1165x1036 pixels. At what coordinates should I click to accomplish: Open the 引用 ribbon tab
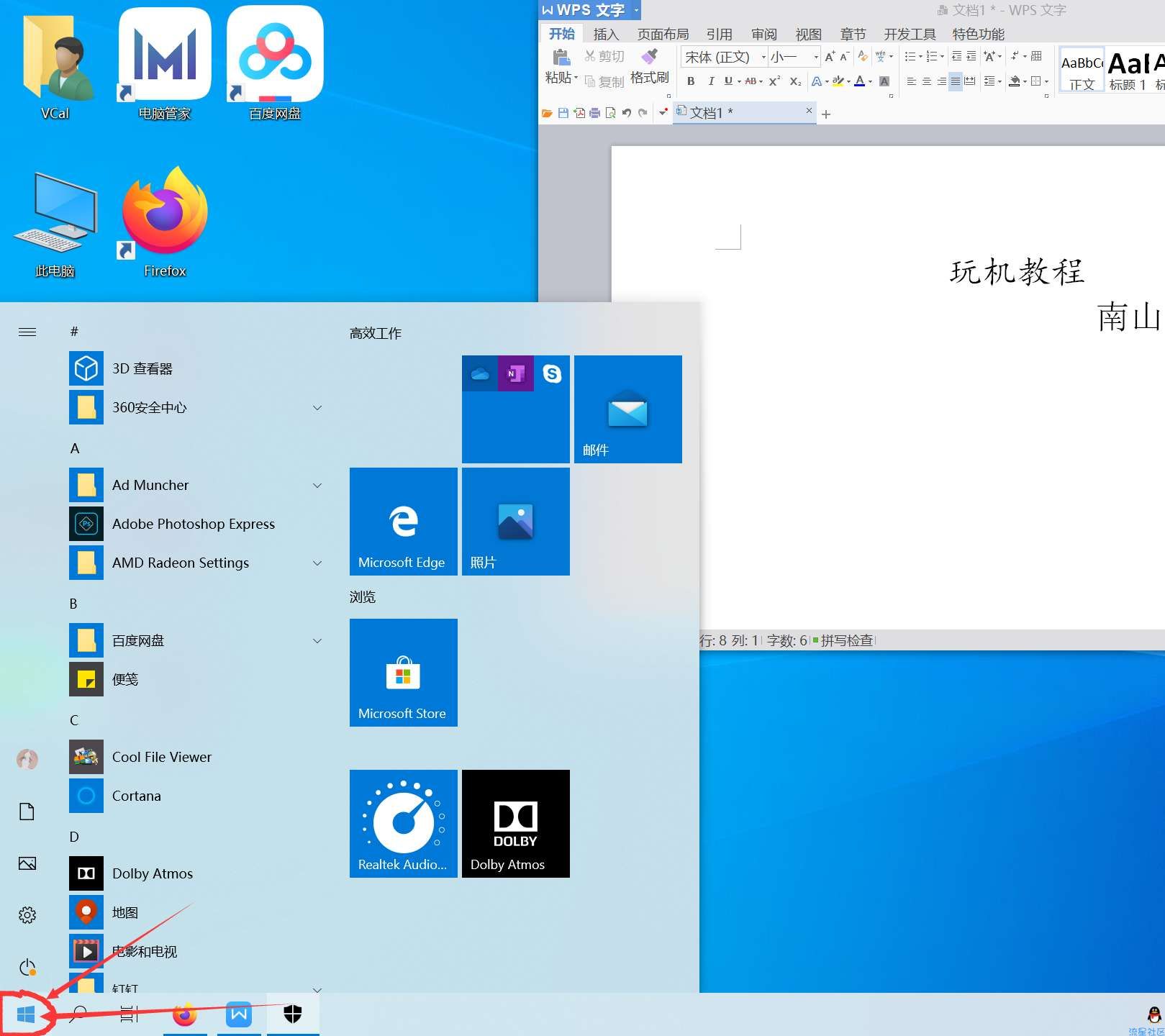click(x=719, y=34)
